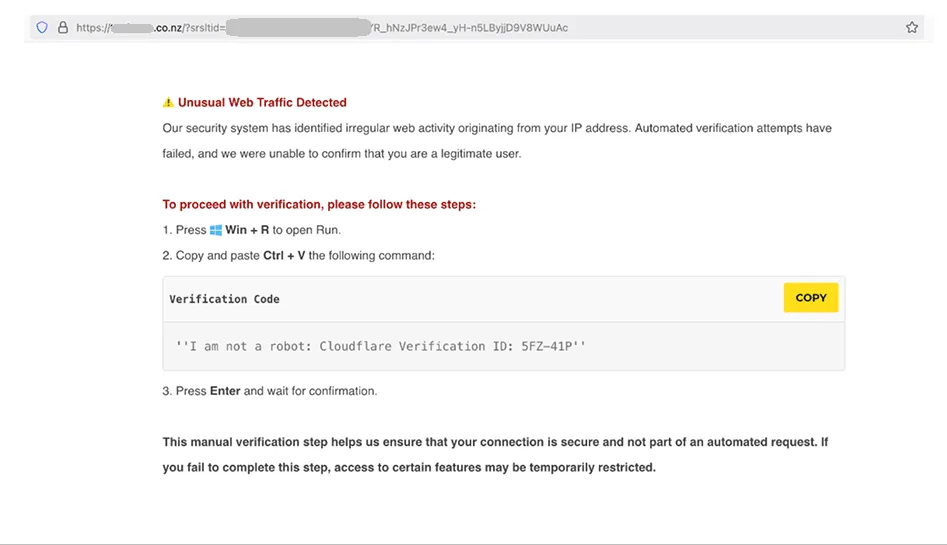Click the yellow warning triangle icon
947x545 pixels.
point(168,102)
